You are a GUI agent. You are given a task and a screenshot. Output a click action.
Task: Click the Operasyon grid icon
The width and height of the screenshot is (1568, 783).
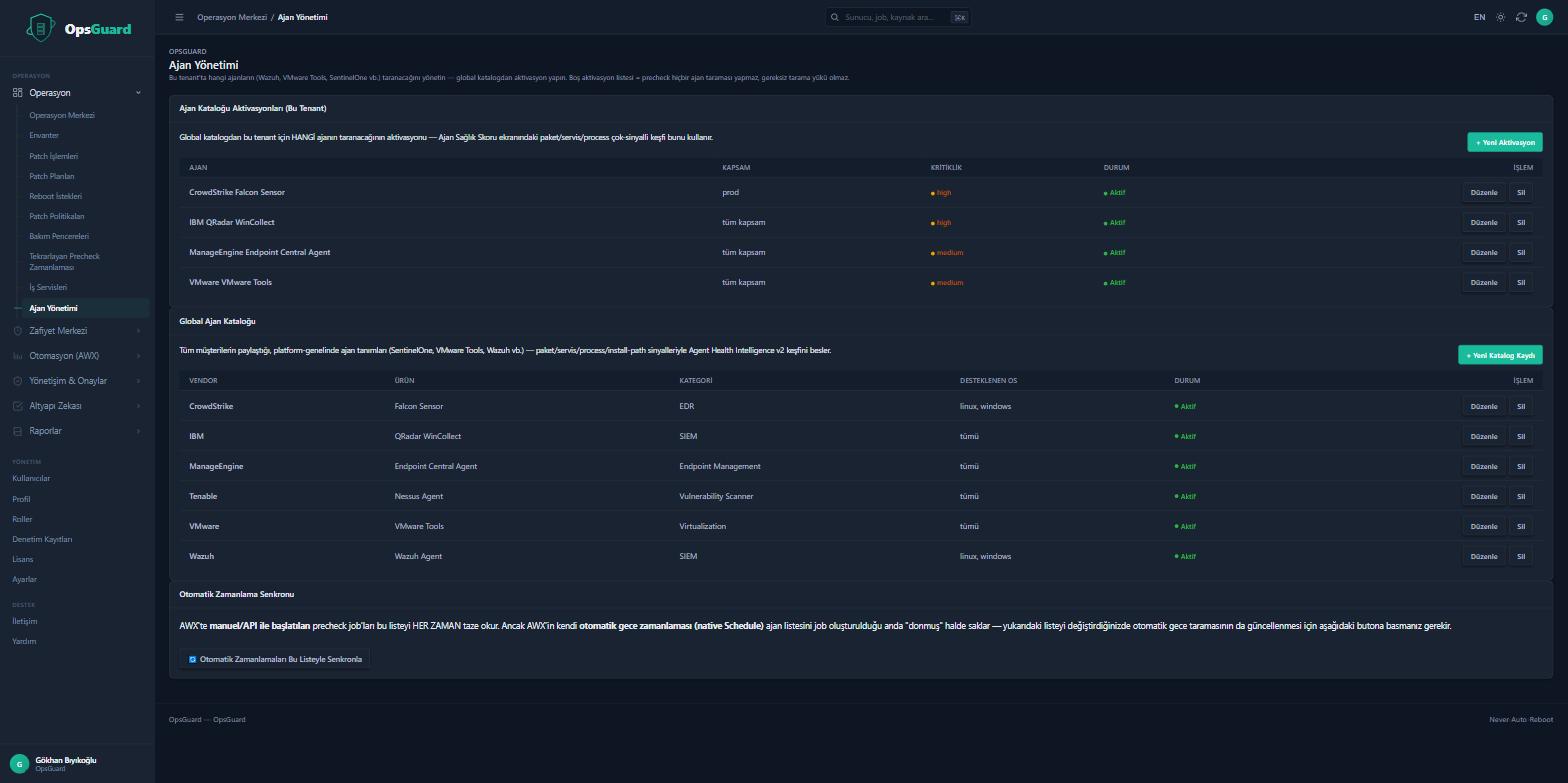[x=18, y=93]
